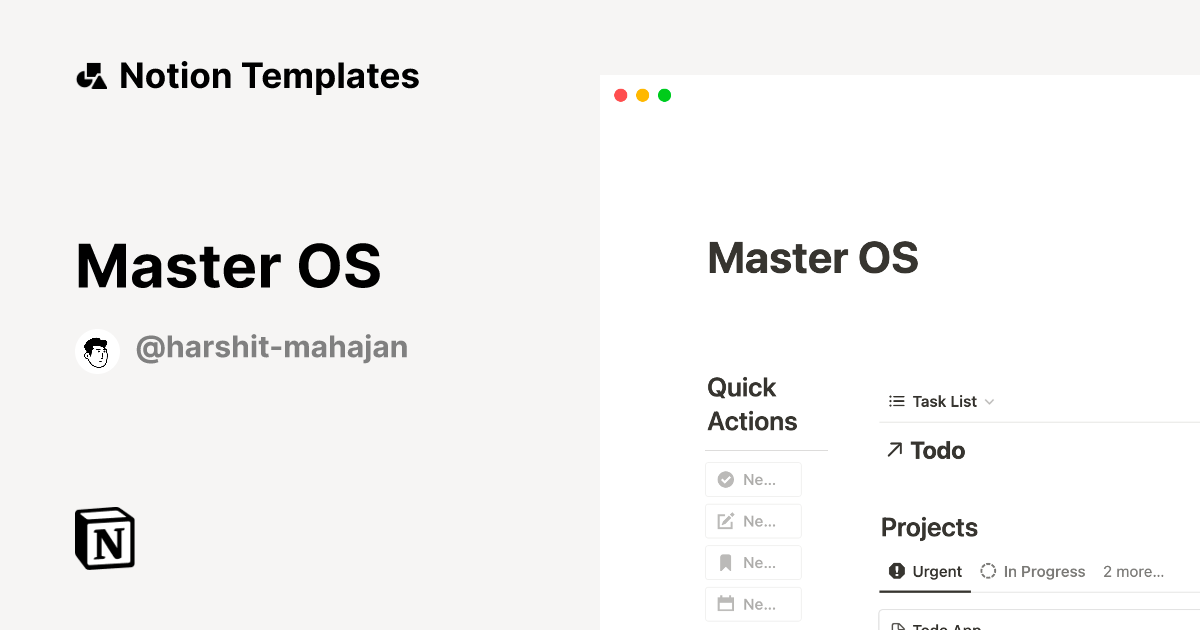Click the @harshit-mahajan avatar picture

coord(97,350)
